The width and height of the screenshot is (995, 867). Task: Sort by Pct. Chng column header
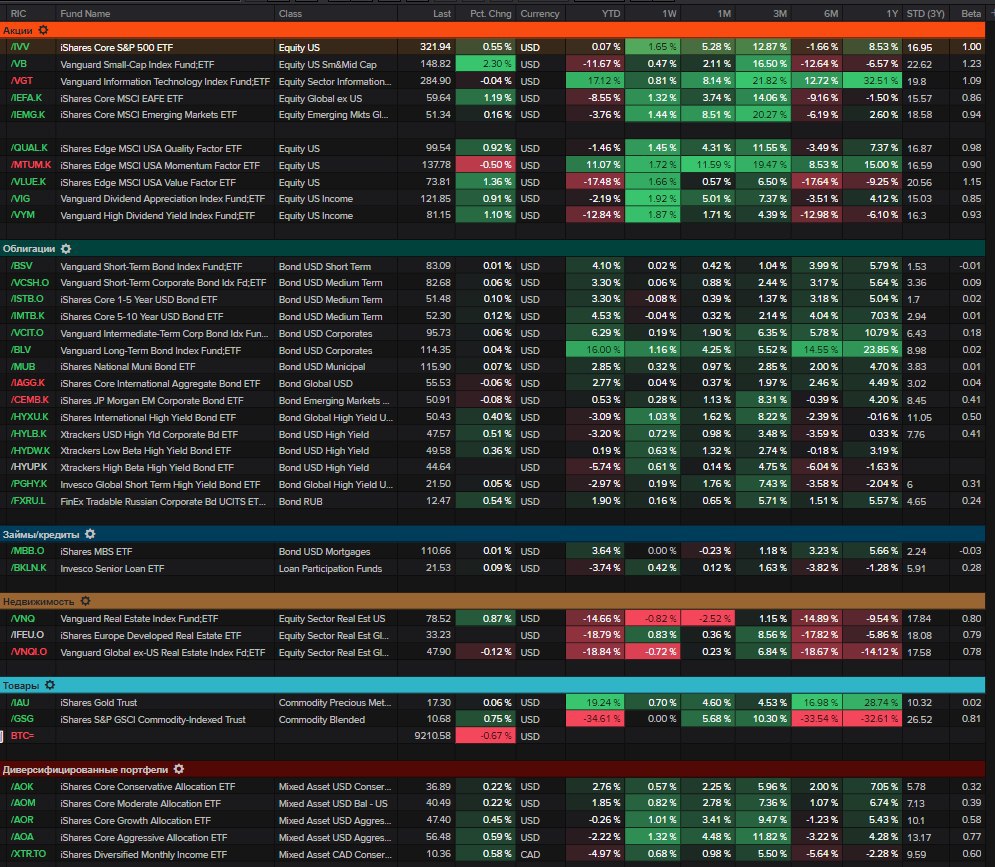tap(491, 13)
